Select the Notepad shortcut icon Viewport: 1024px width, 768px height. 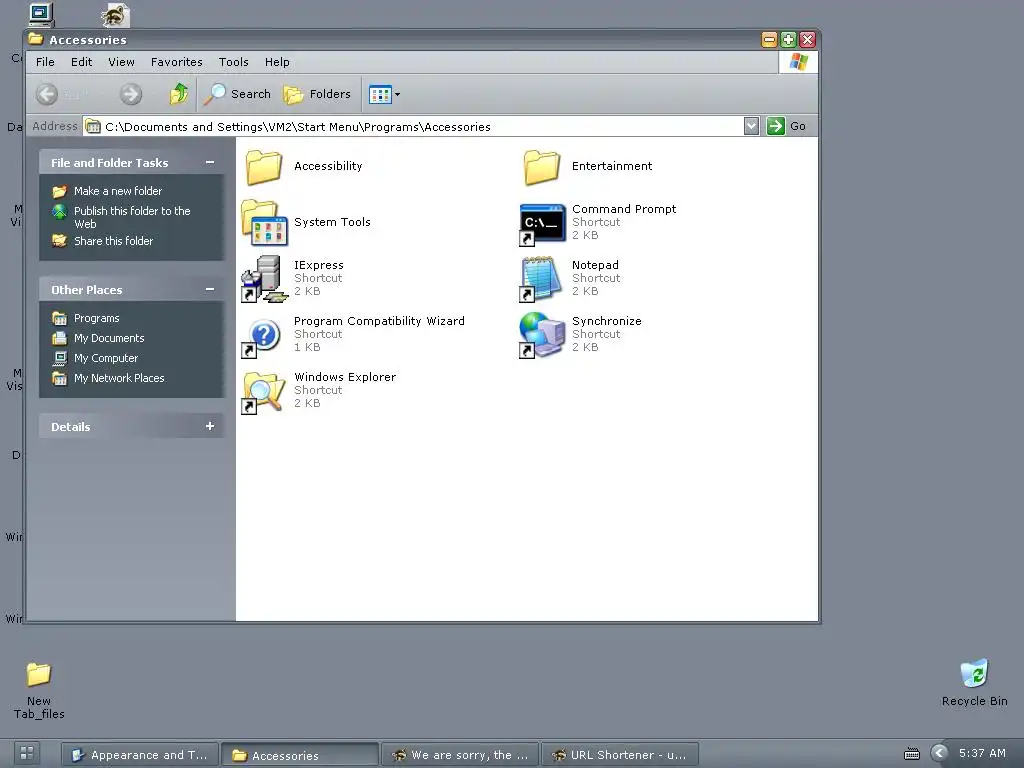541,279
